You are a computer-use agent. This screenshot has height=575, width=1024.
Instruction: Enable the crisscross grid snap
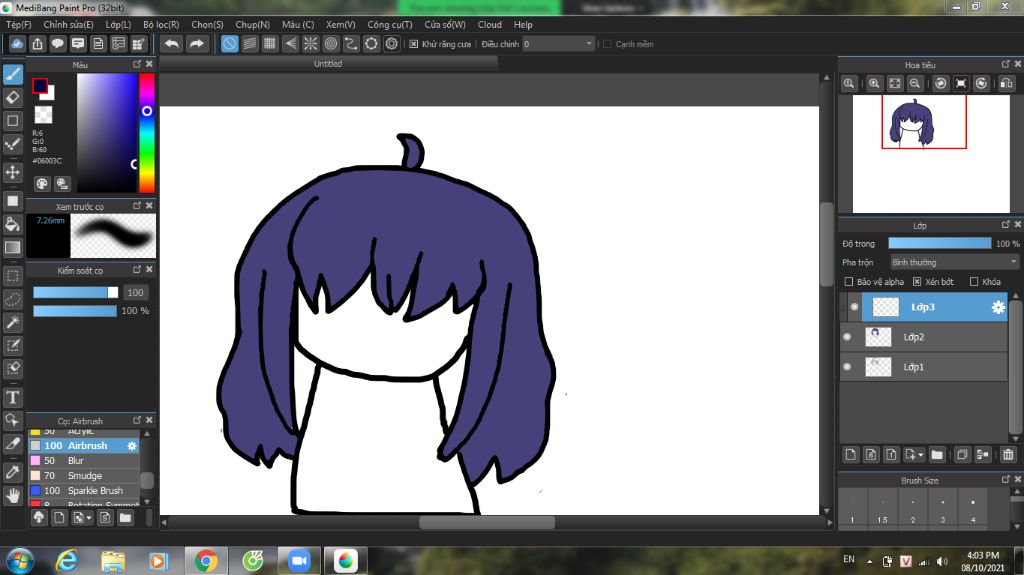pos(270,44)
